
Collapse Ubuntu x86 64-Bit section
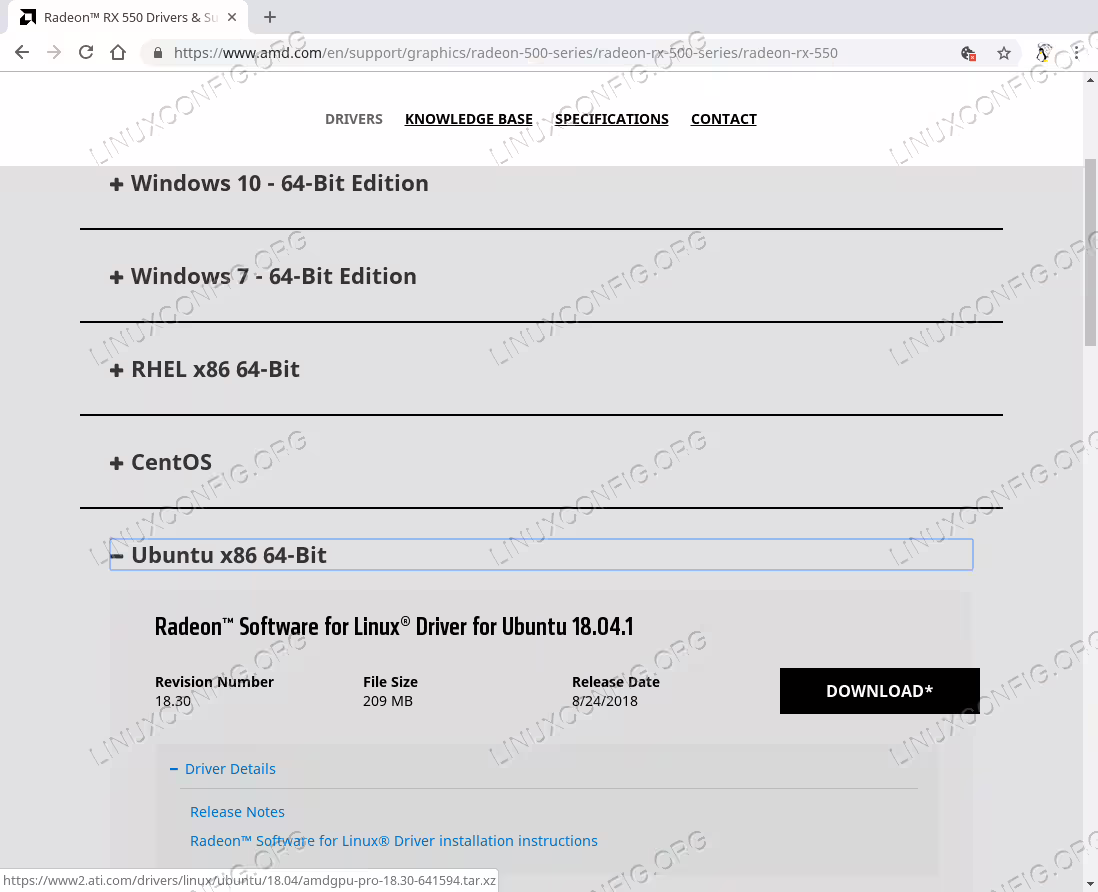point(541,555)
